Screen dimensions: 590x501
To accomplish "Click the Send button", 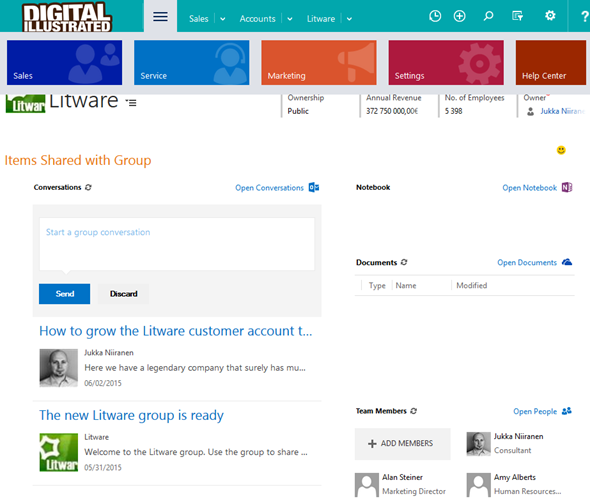I will pos(64,294).
